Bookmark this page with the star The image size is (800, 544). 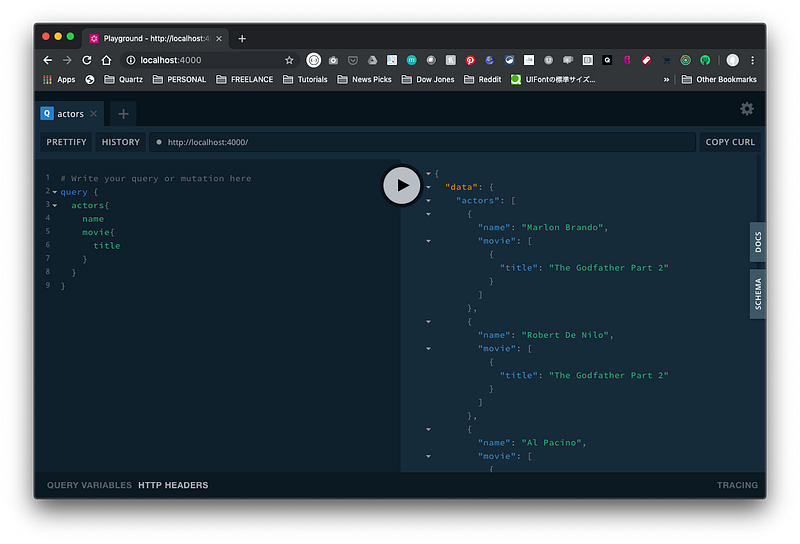(x=289, y=60)
